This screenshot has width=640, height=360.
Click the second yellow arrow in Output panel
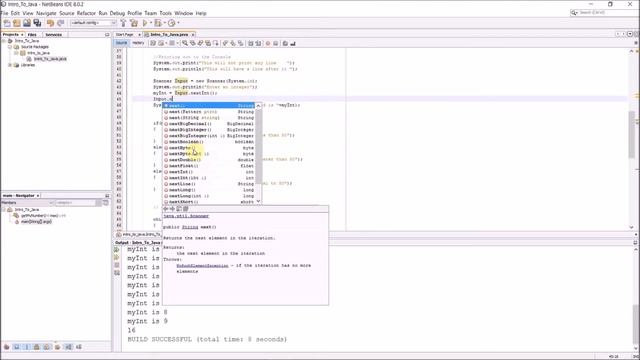pyautogui.click(x=117, y=257)
